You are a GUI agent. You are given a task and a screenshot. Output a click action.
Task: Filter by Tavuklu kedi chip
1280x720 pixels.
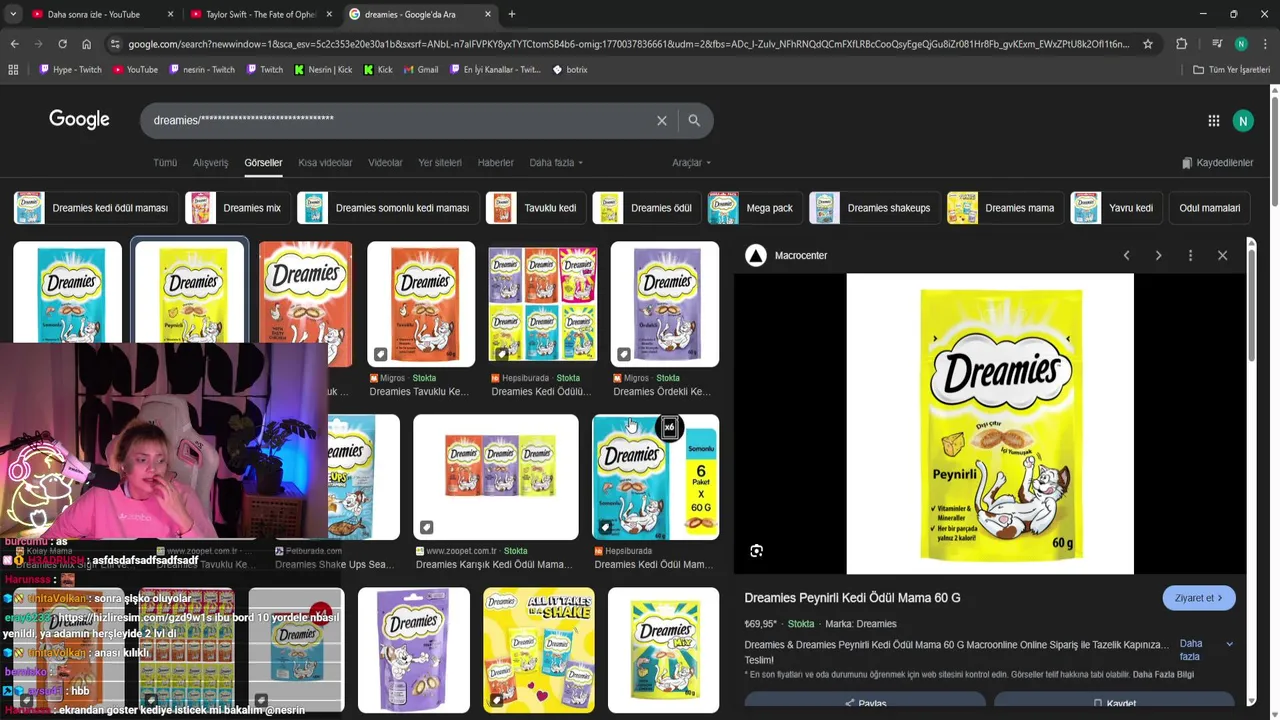pos(536,208)
